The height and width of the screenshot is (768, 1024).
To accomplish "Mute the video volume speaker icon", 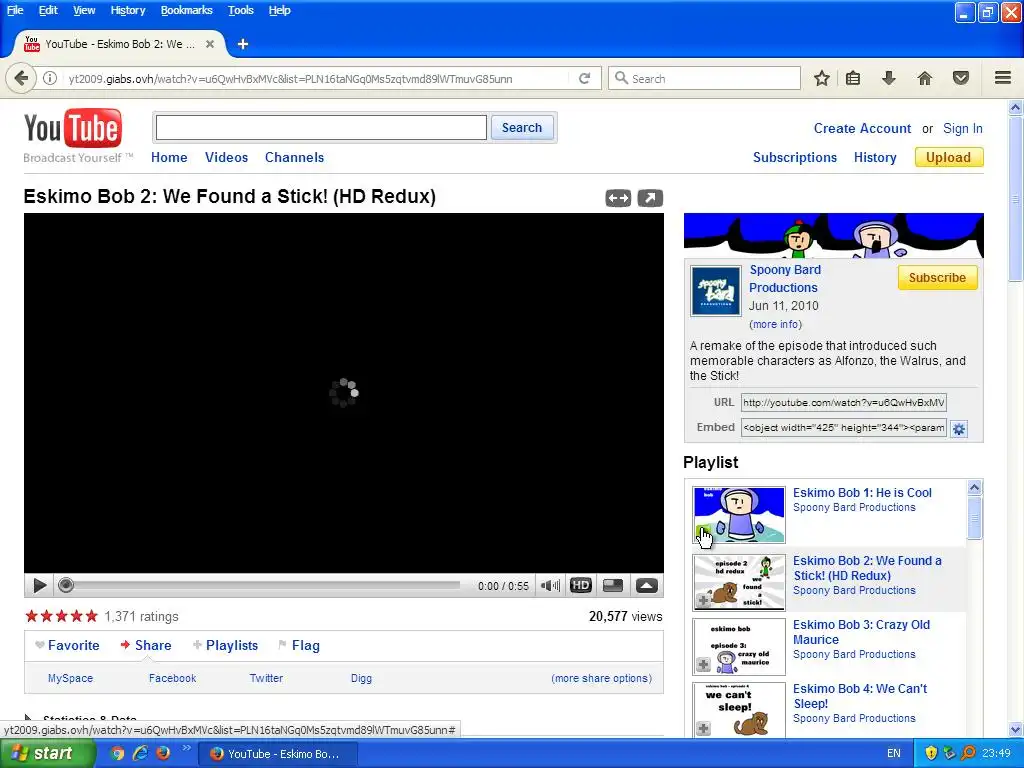I will (x=550, y=586).
